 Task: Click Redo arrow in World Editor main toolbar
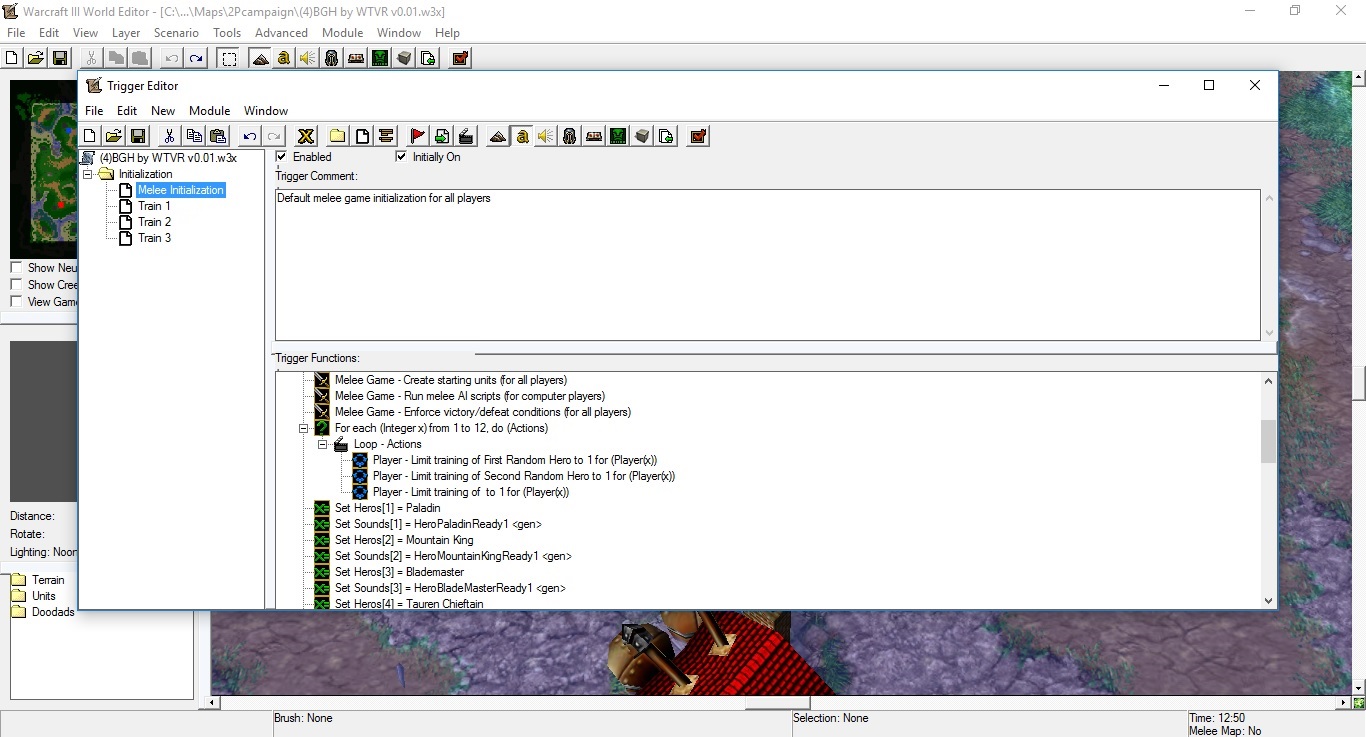click(x=196, y=58)
